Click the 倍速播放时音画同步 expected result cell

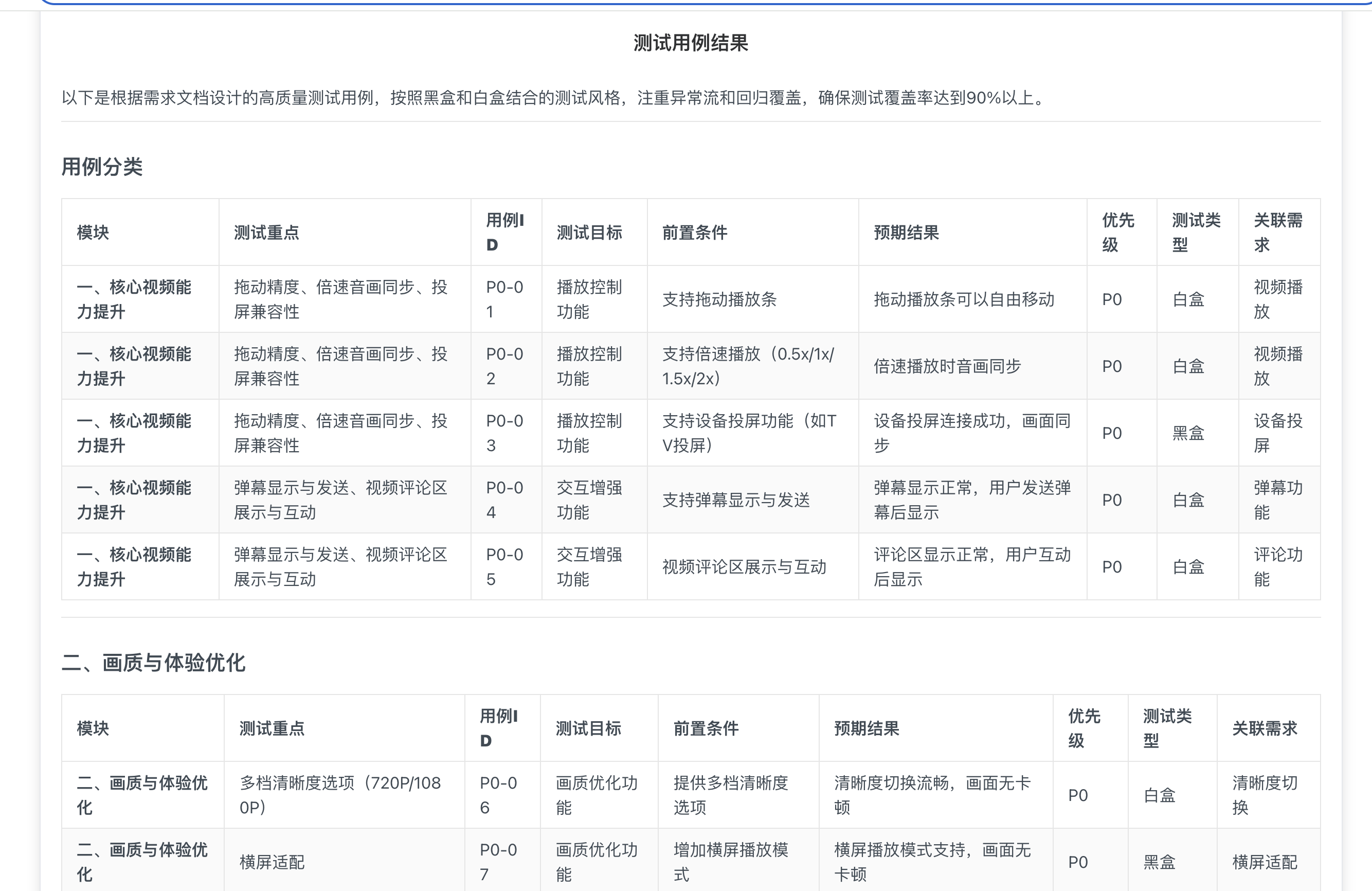point(947,366)
